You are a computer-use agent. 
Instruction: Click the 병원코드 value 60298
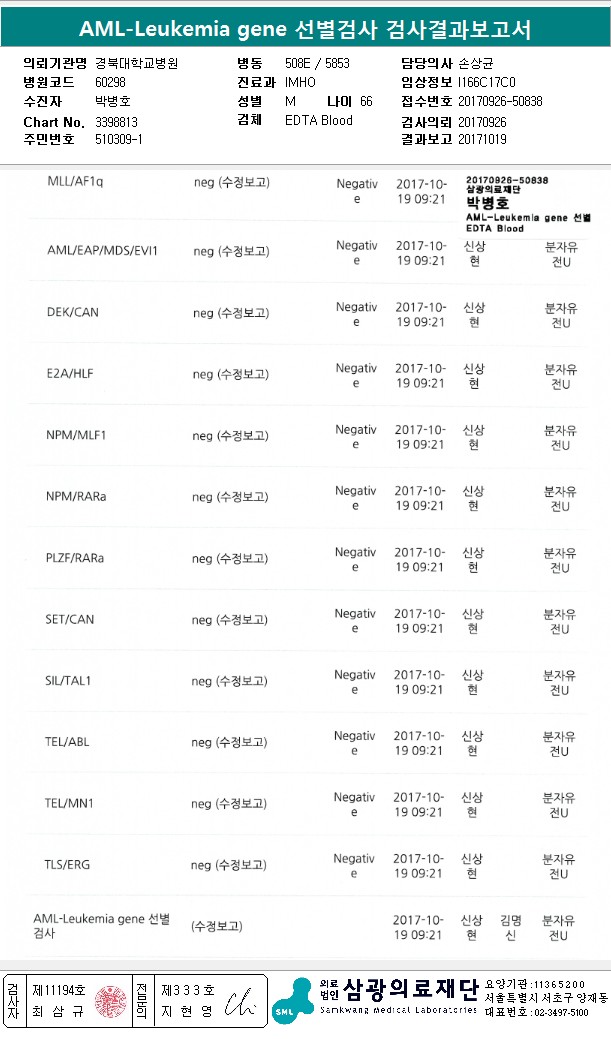point(110,82)
